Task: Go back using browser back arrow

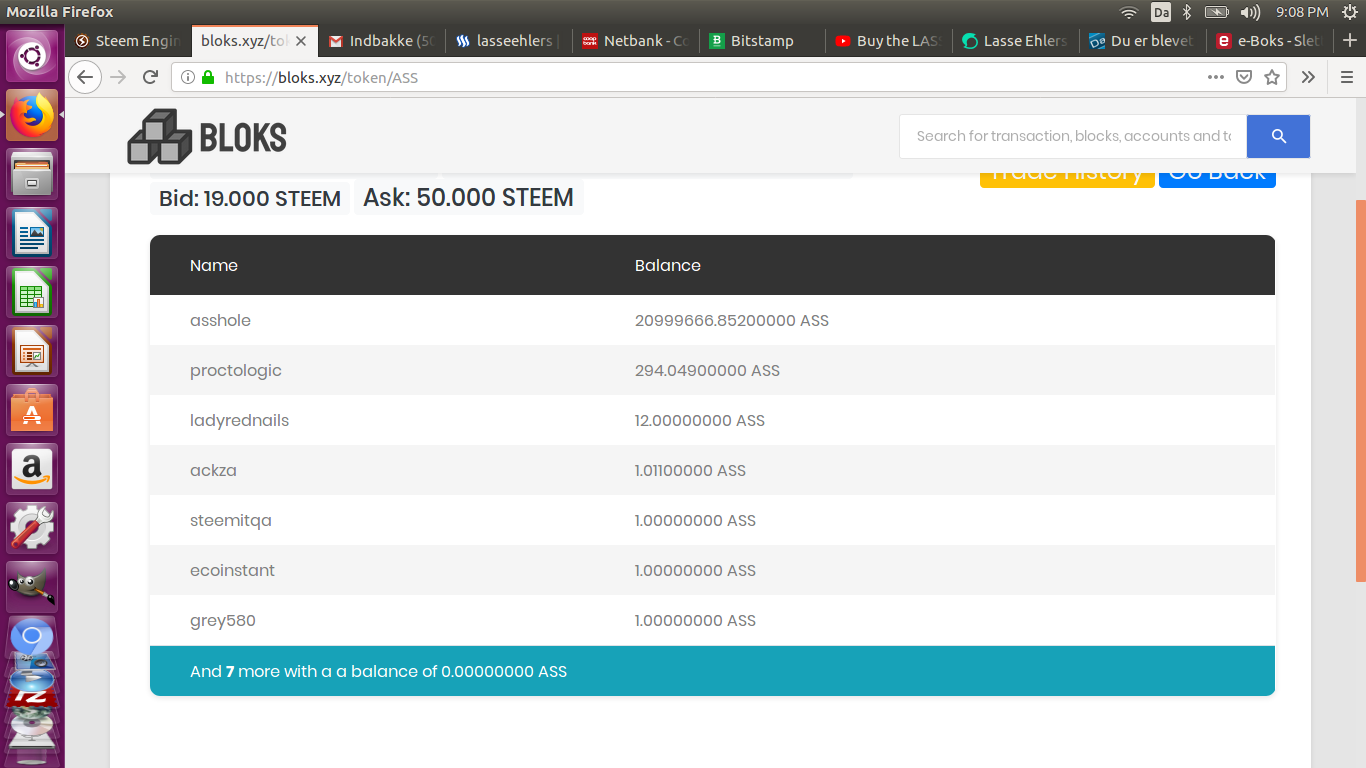Action: click(85, 77)
